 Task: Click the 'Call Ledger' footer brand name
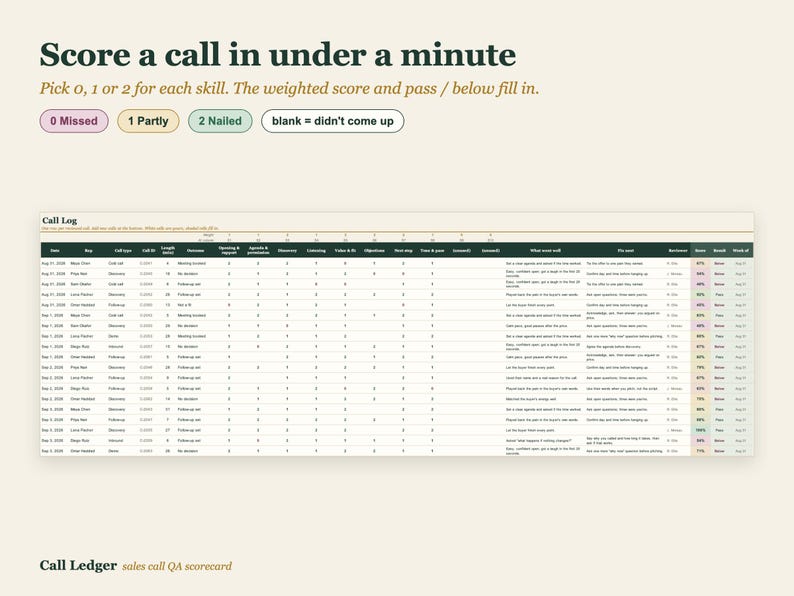coord(78,565)
